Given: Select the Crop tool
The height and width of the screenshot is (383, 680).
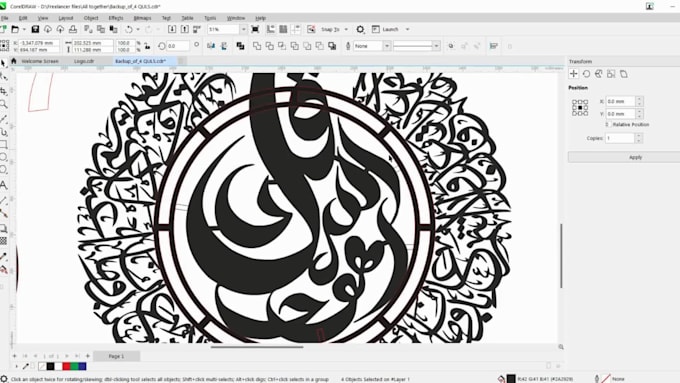Looking at the screenshot, I should (3, 91).
